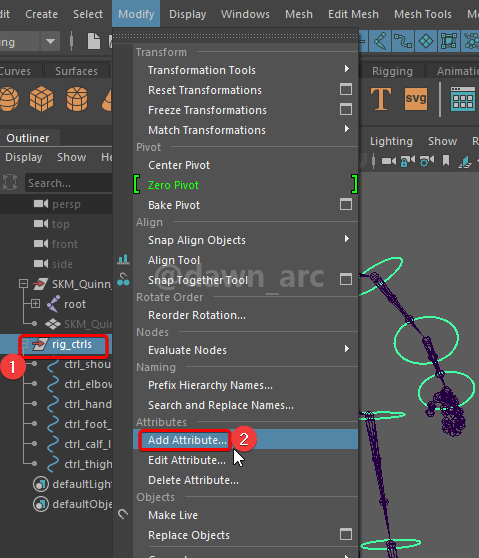The height and width of the screenshot is (558, 479).
Task: Open the Create menu
Action: point(41,14)
